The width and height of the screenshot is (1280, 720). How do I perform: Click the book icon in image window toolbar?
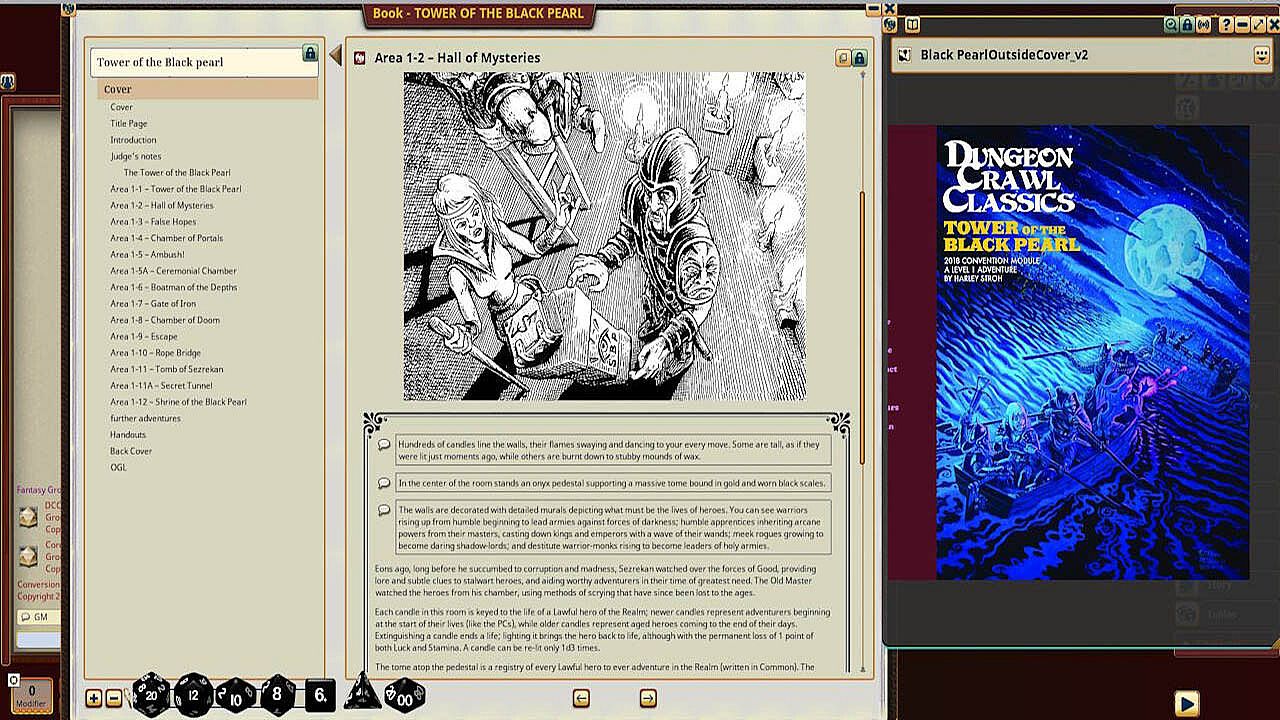[913, 25]
